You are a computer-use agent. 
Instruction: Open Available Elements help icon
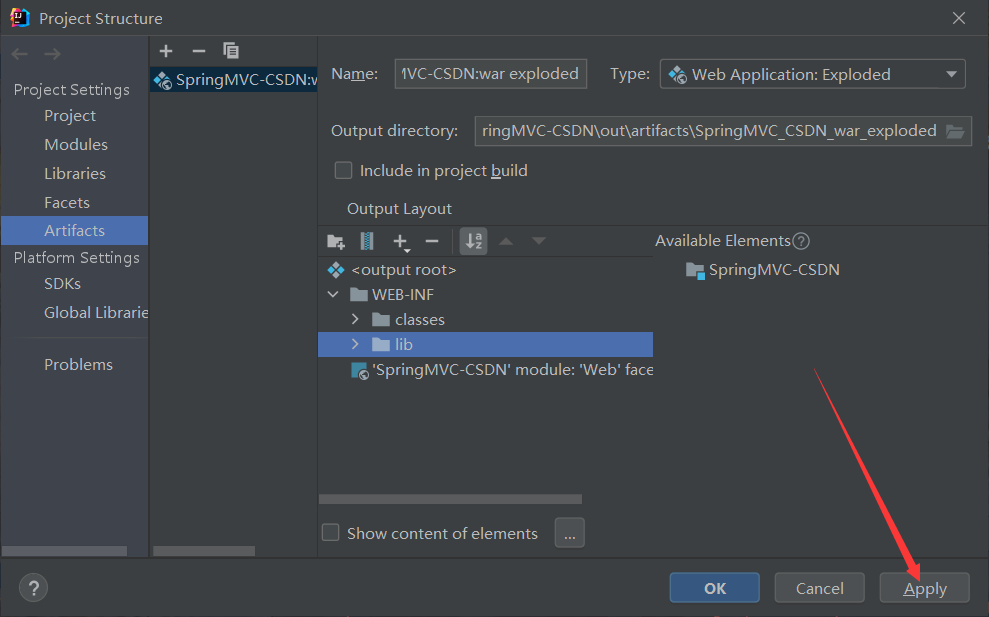point(801,241)
